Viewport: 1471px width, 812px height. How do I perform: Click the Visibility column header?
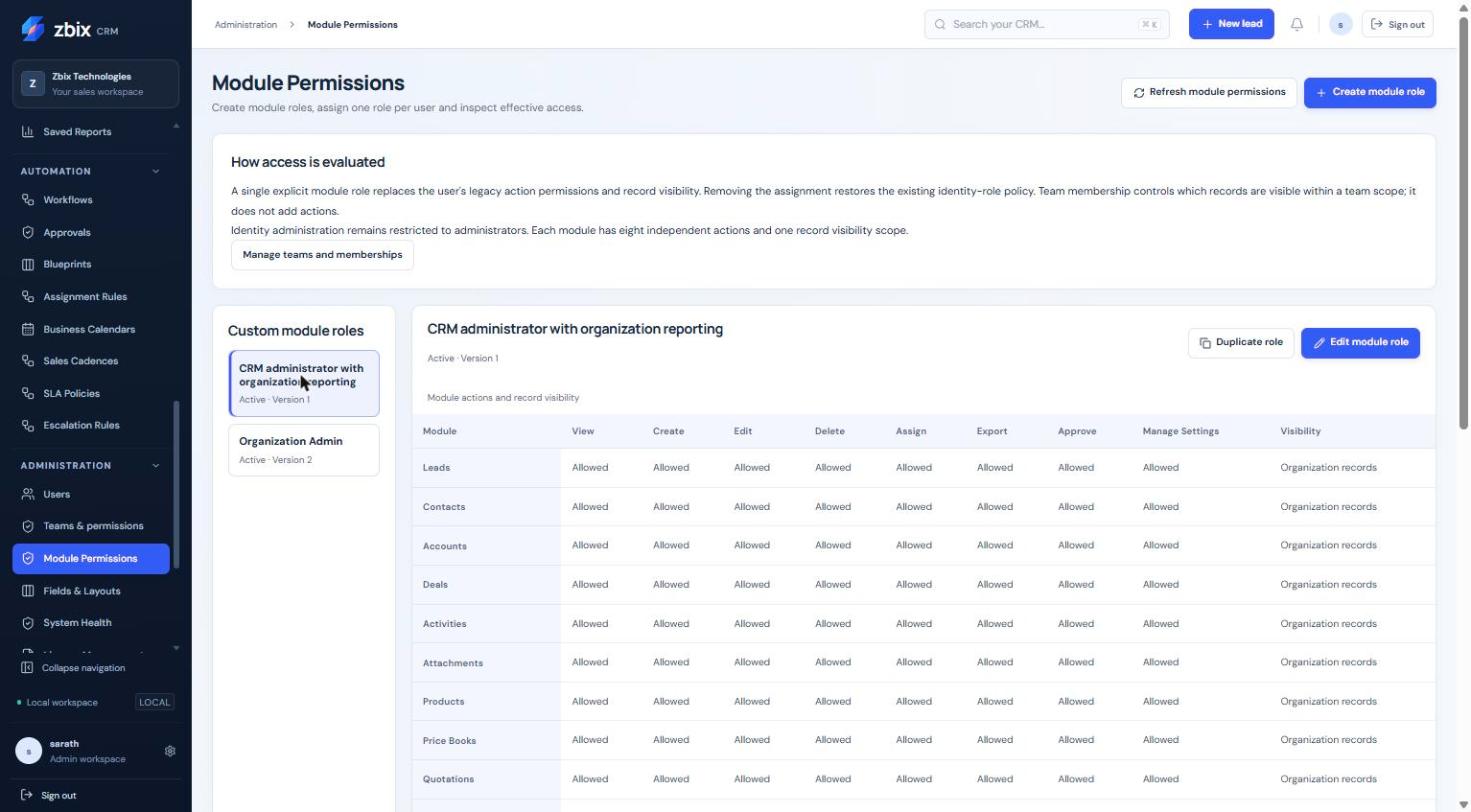point(1300,431)
